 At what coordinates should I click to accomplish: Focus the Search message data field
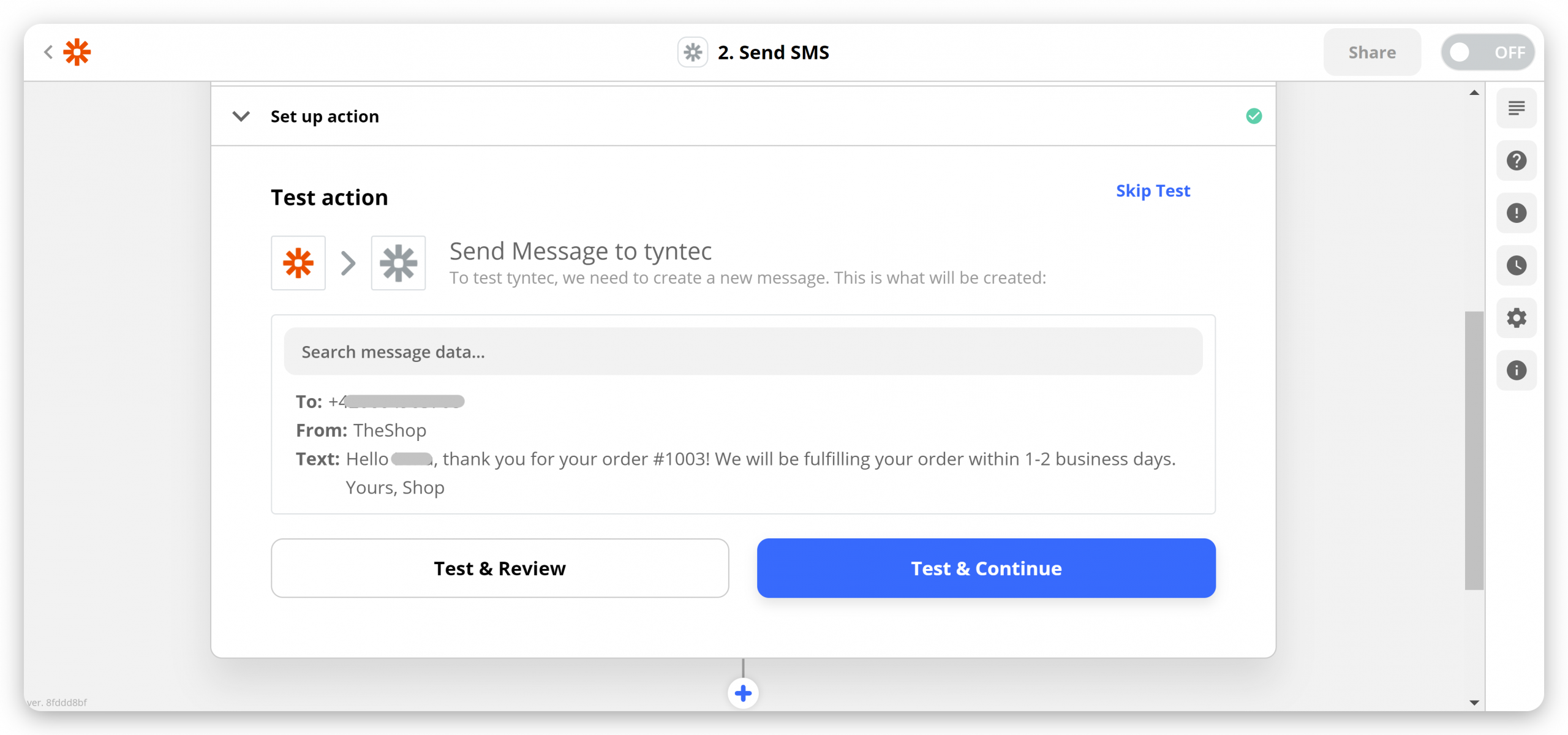tap(743, 352)
